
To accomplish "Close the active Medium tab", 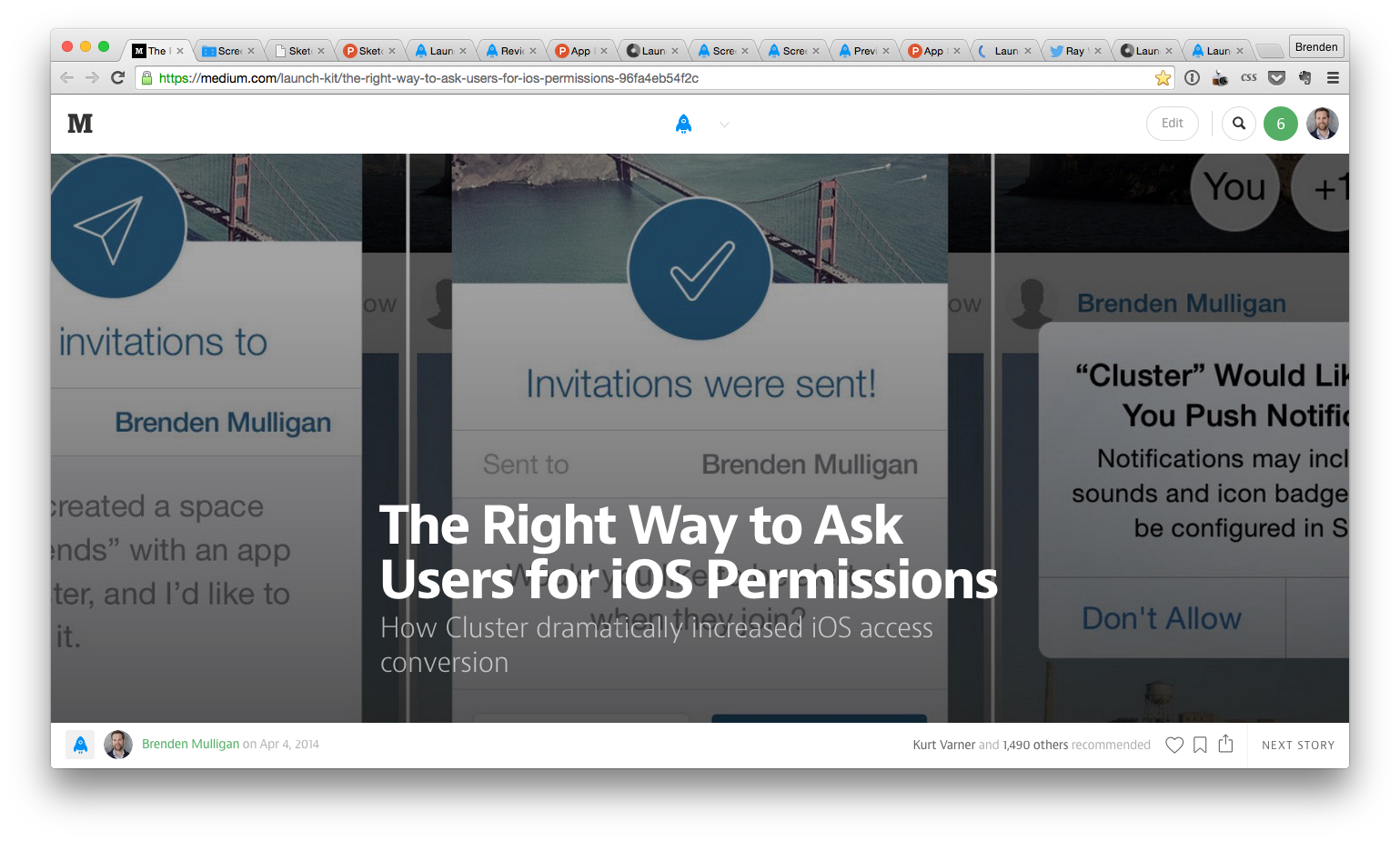I will 180,51.
